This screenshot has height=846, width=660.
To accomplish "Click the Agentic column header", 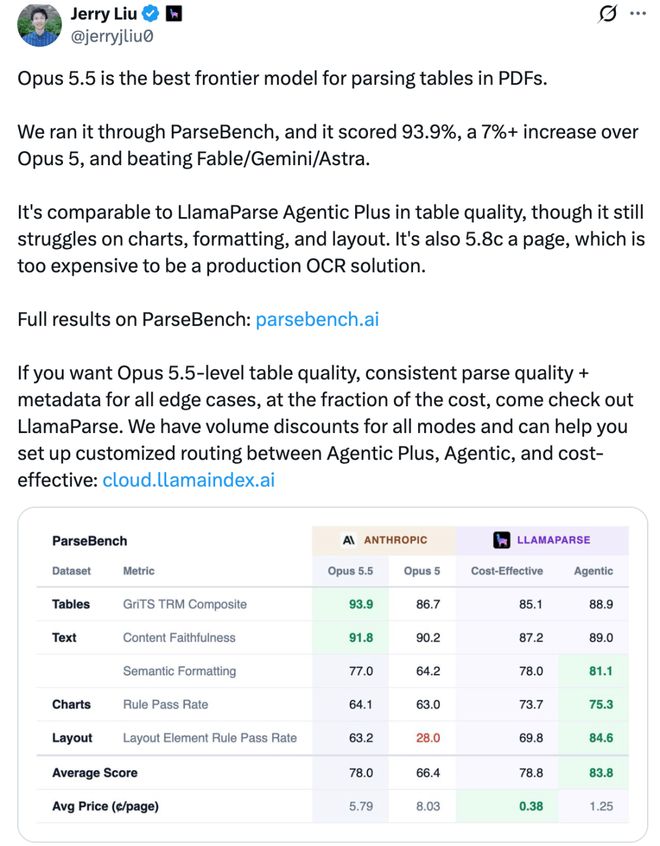I will click(593, 571).
